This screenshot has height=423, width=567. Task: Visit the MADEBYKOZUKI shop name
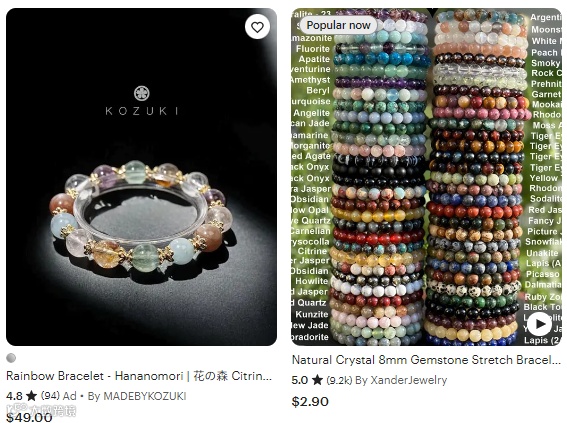click(x=145, y=396)
